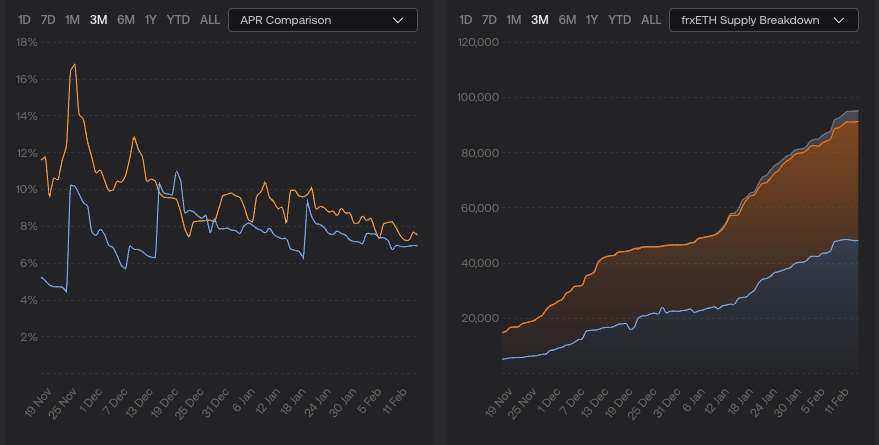The width and height of the screenshot is (879, 445).
Task: Select 7D range on APR Comparison chart
Action: click(49, 20)
